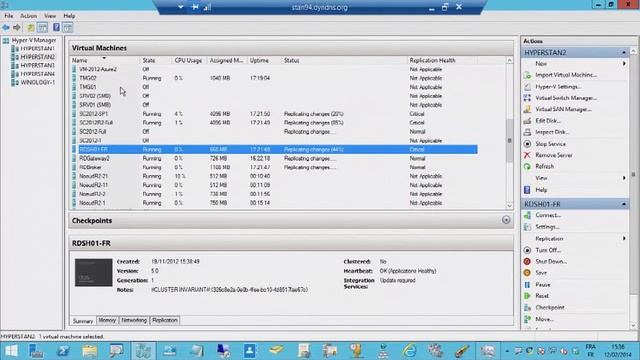Screen dimensions: 640x360
Task: Open the Help menu in menu bar
Action: point(69,16)
